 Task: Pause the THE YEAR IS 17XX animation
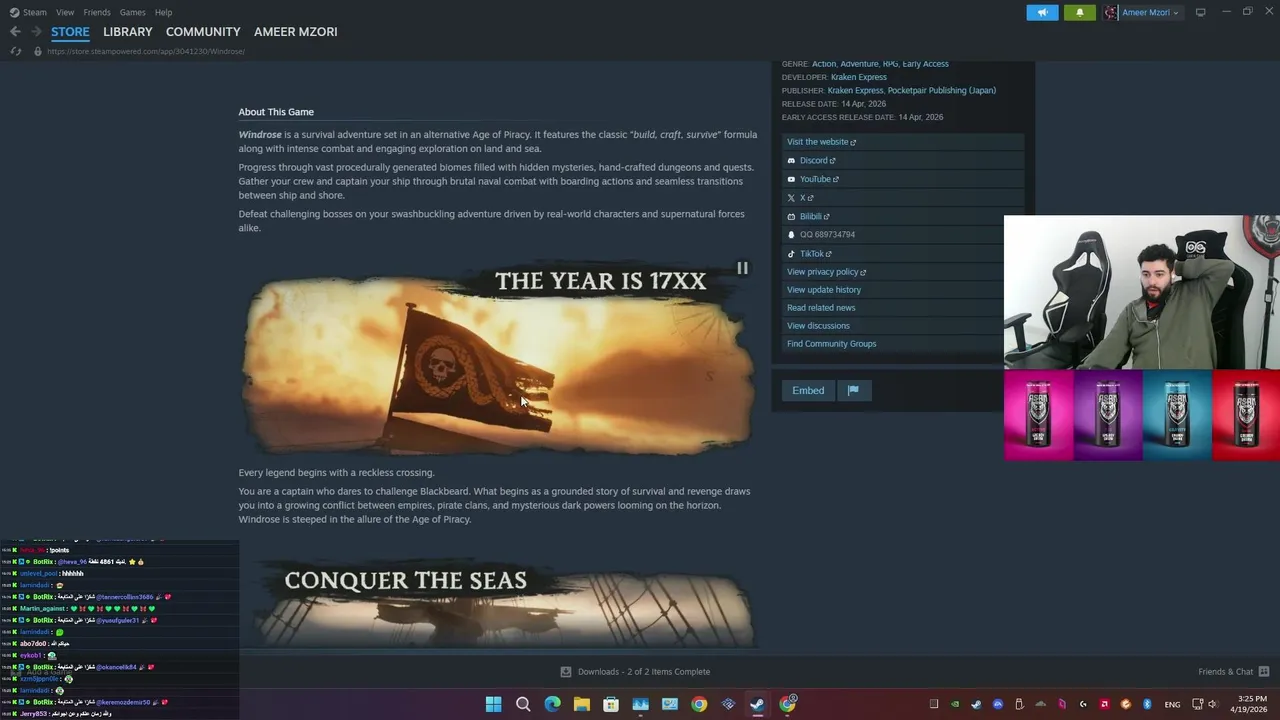[742, 268]
